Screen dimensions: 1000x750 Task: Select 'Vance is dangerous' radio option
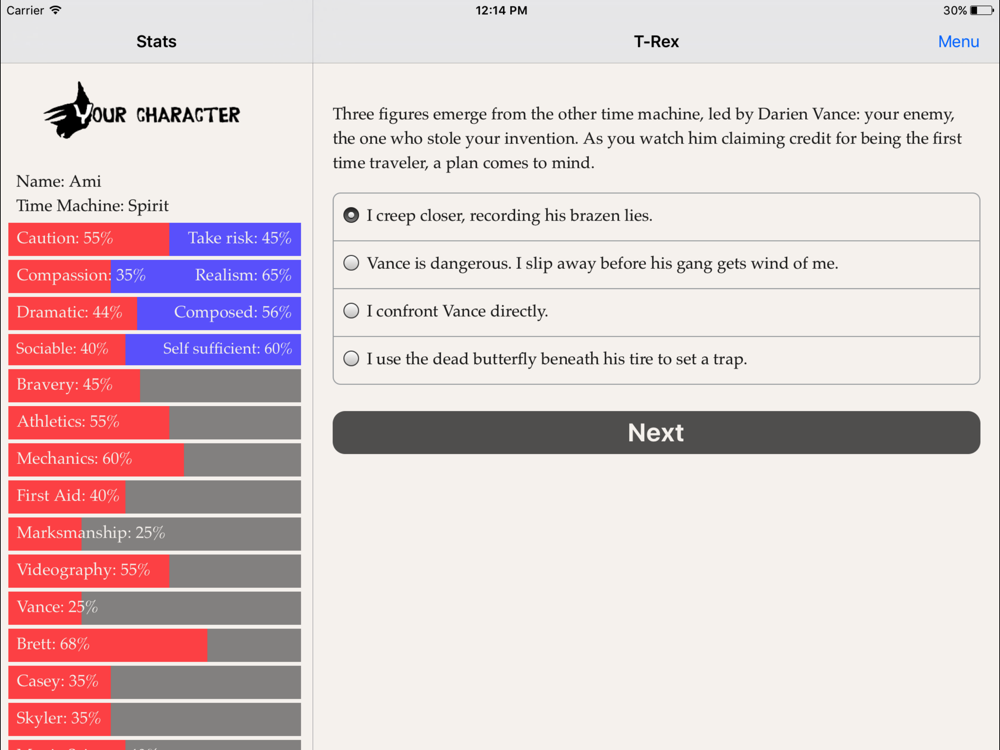pyautogui.click(x=656, y=265)
